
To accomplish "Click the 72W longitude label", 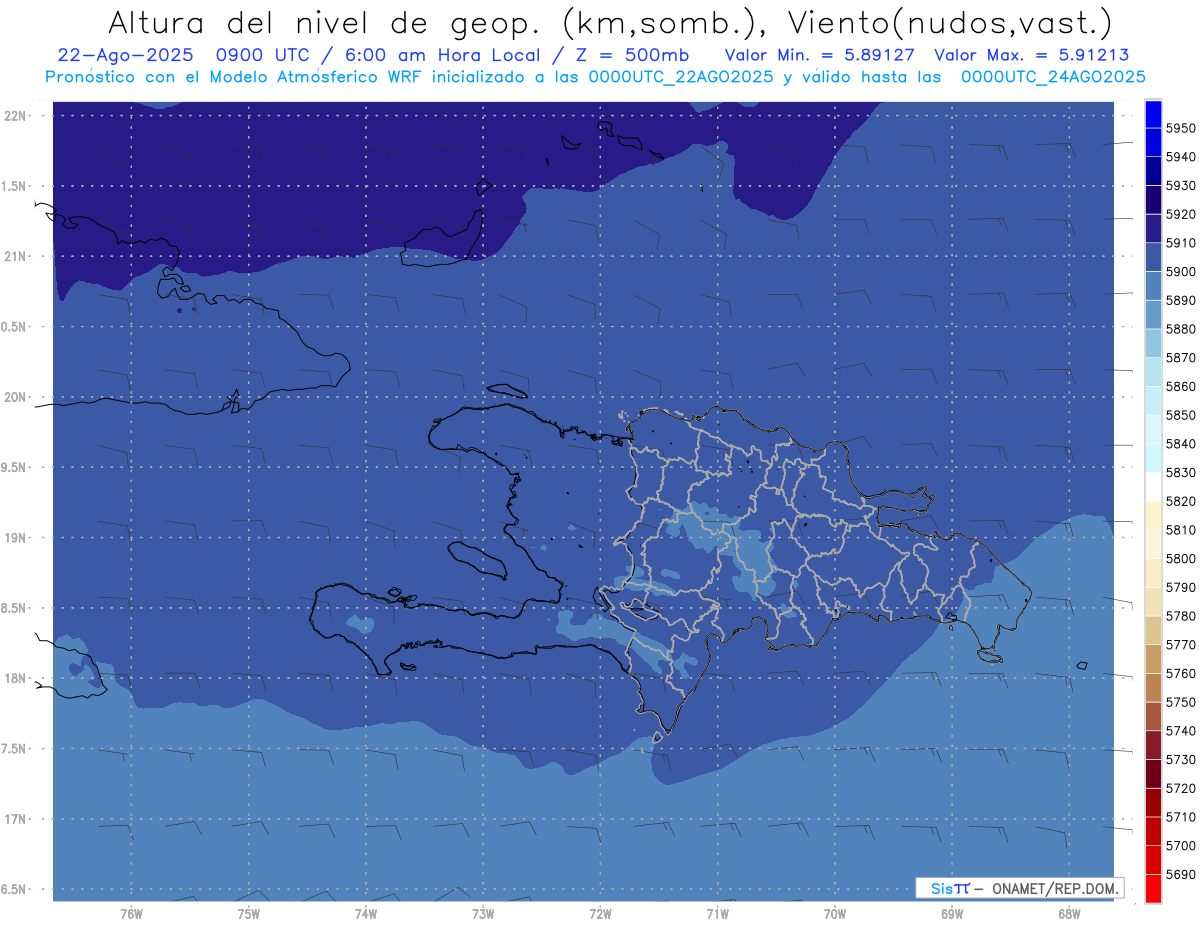I will 600,913.
